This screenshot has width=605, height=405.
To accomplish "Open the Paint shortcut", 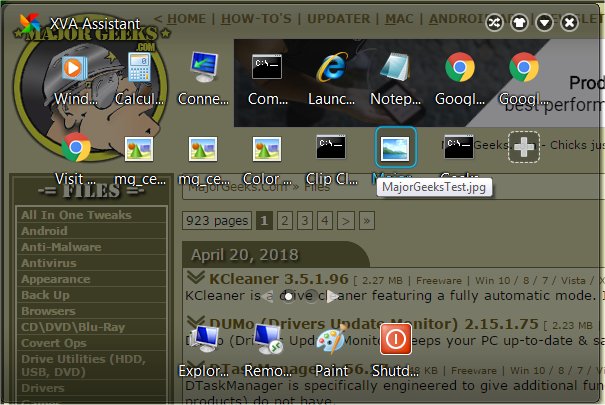I will click(x=331, y=351).
